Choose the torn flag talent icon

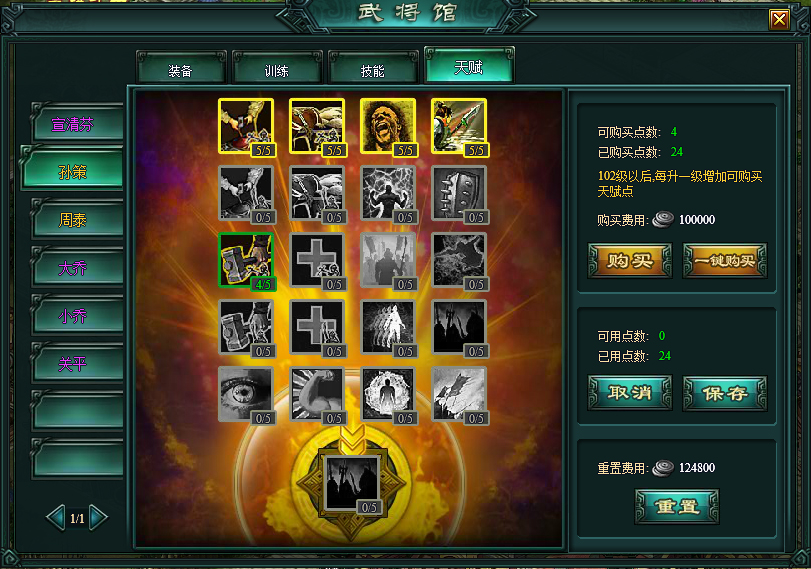(x=459, y=395)
